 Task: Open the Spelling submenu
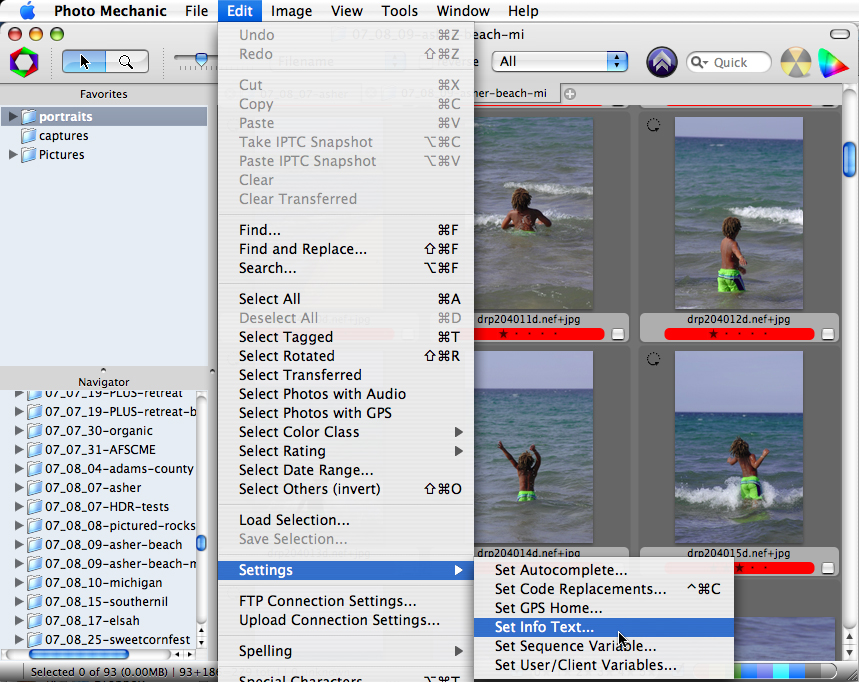click(x=346, y=651)
